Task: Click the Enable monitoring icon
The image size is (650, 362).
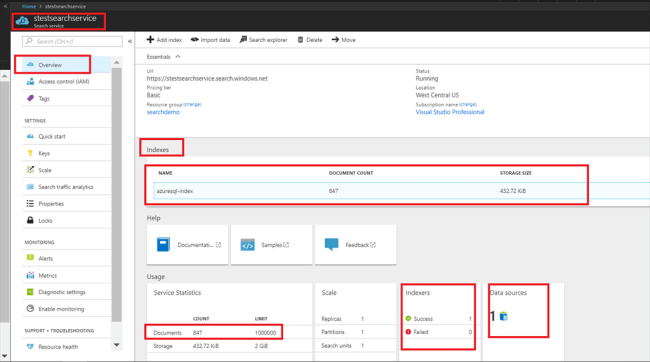Action: coord(30,309)
